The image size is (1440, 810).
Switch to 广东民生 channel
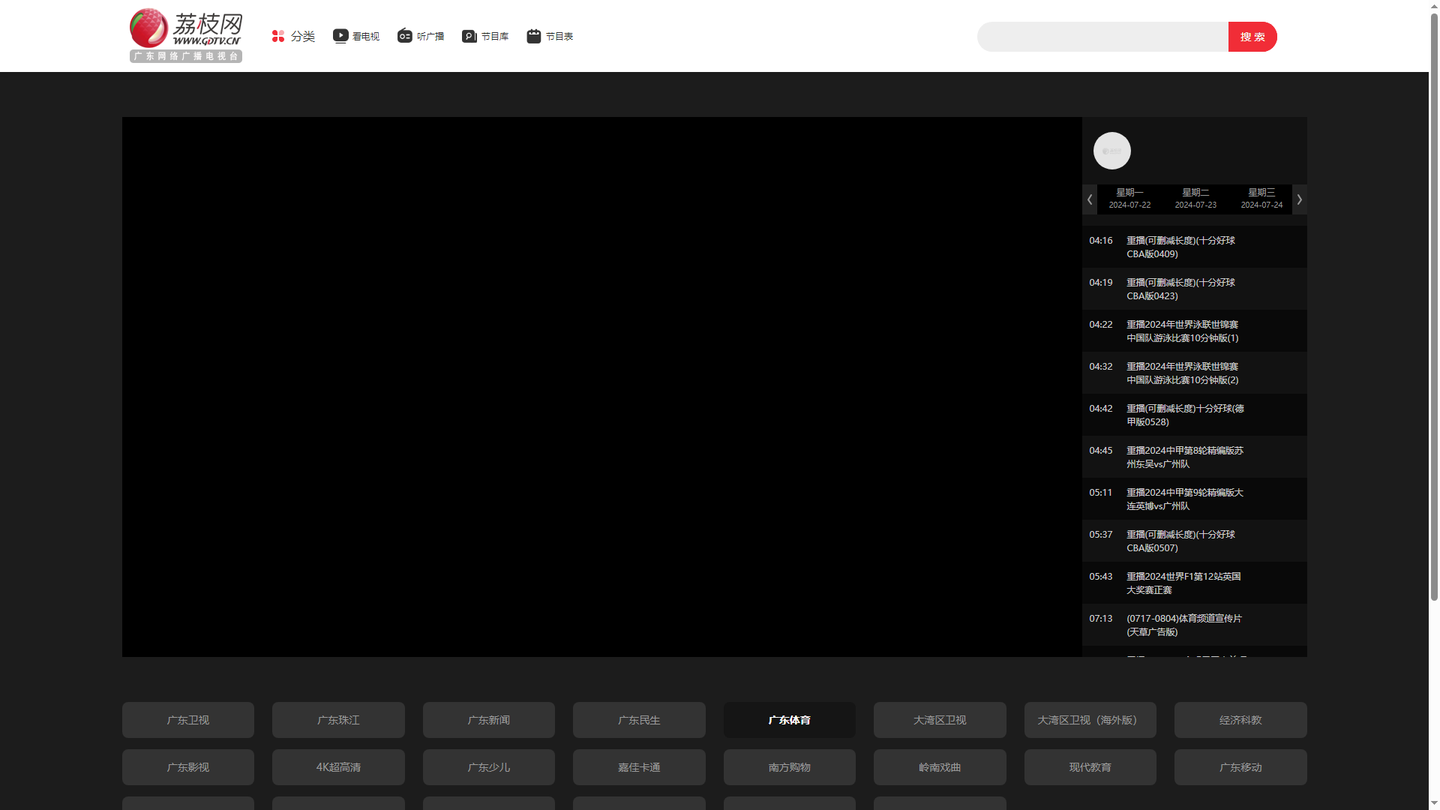(639, 720)
